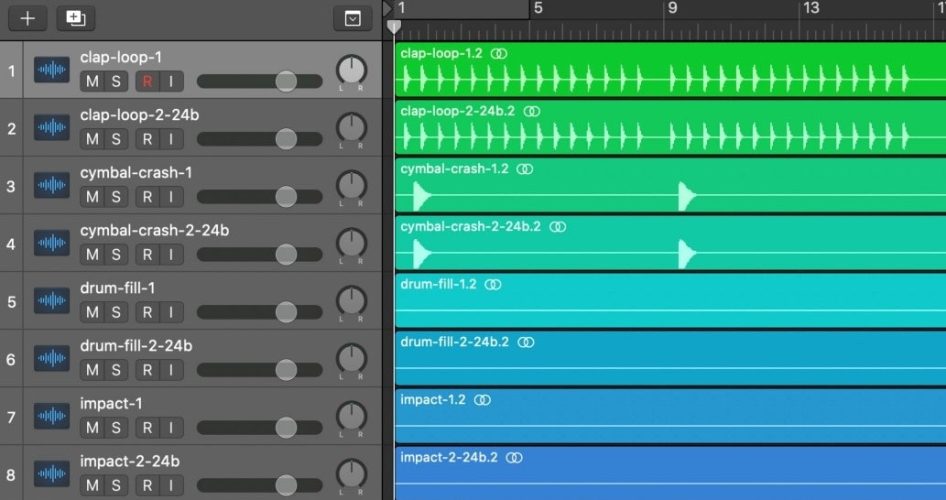This screenshot has height=500, width=946.
Task: Click the drum-fill-1 pan knob
Action: [351, 301]
